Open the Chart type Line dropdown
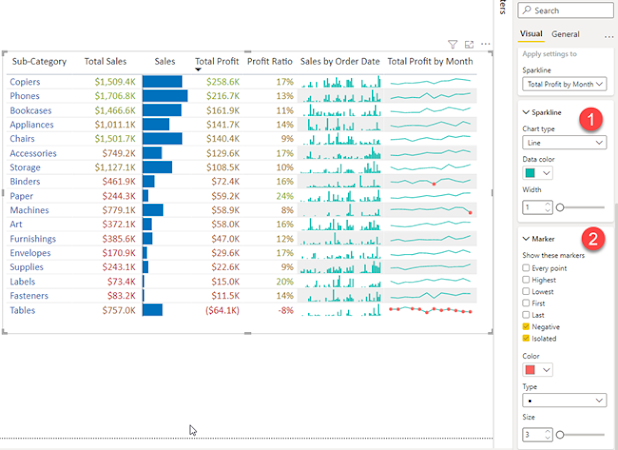Viewport: 618px width, 450px height. (x=564, y=143)
